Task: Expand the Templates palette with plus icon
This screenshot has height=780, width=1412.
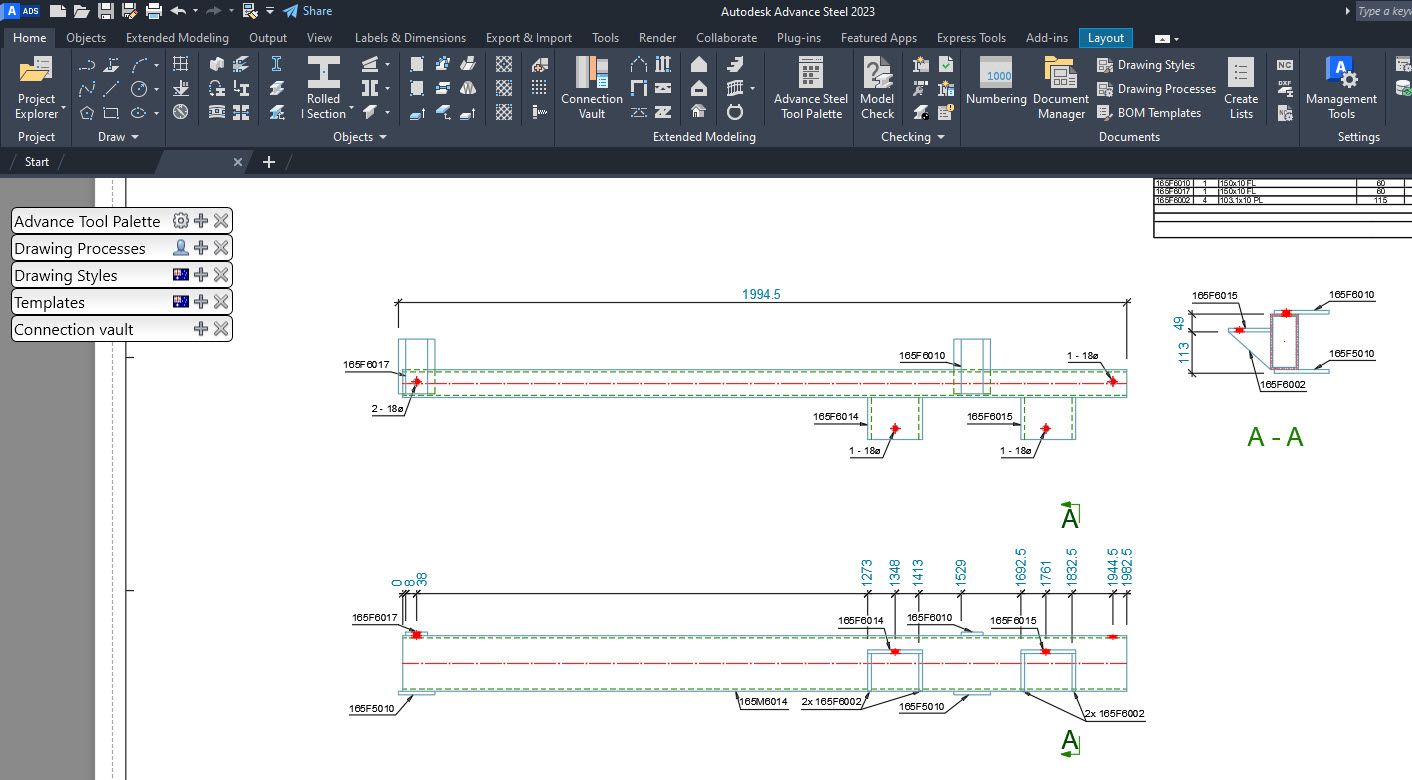Action: tap(201, 302)
